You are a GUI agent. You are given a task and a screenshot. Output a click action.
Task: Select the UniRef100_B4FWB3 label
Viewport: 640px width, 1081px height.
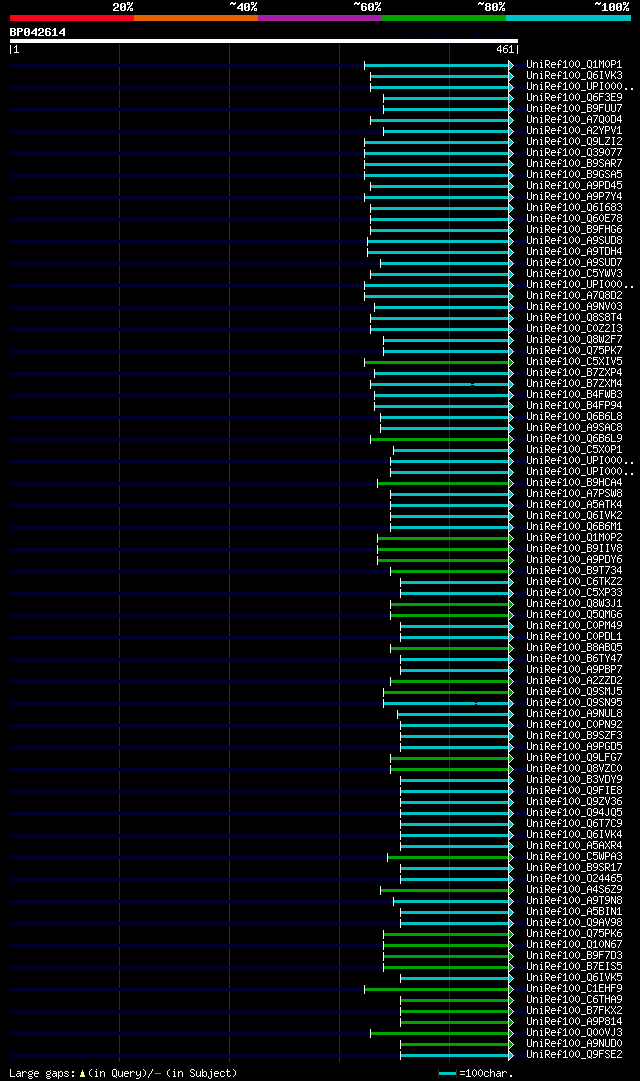(574, 395)
